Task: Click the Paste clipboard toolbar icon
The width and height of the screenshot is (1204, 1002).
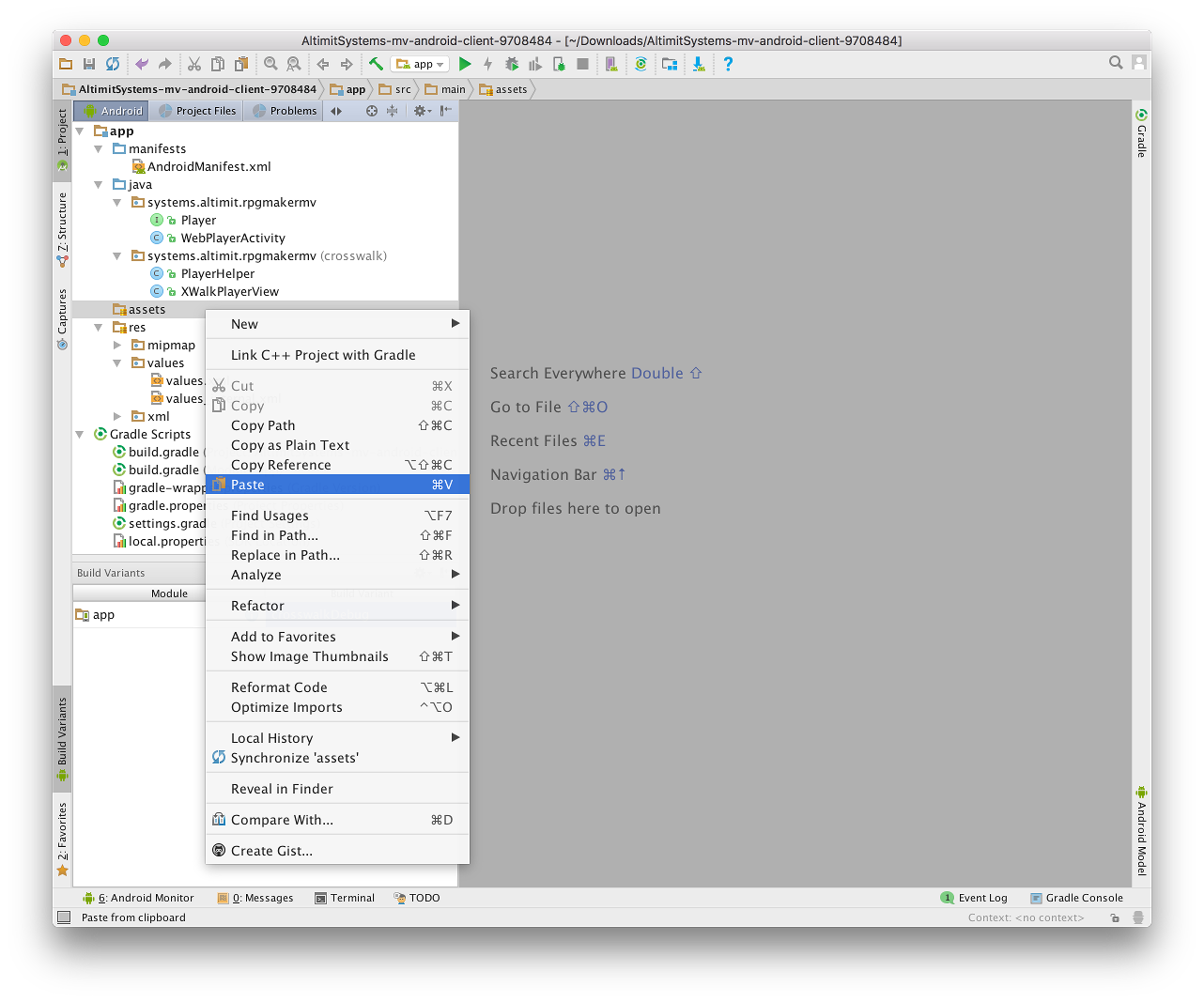Action: [x=241, y=64]
